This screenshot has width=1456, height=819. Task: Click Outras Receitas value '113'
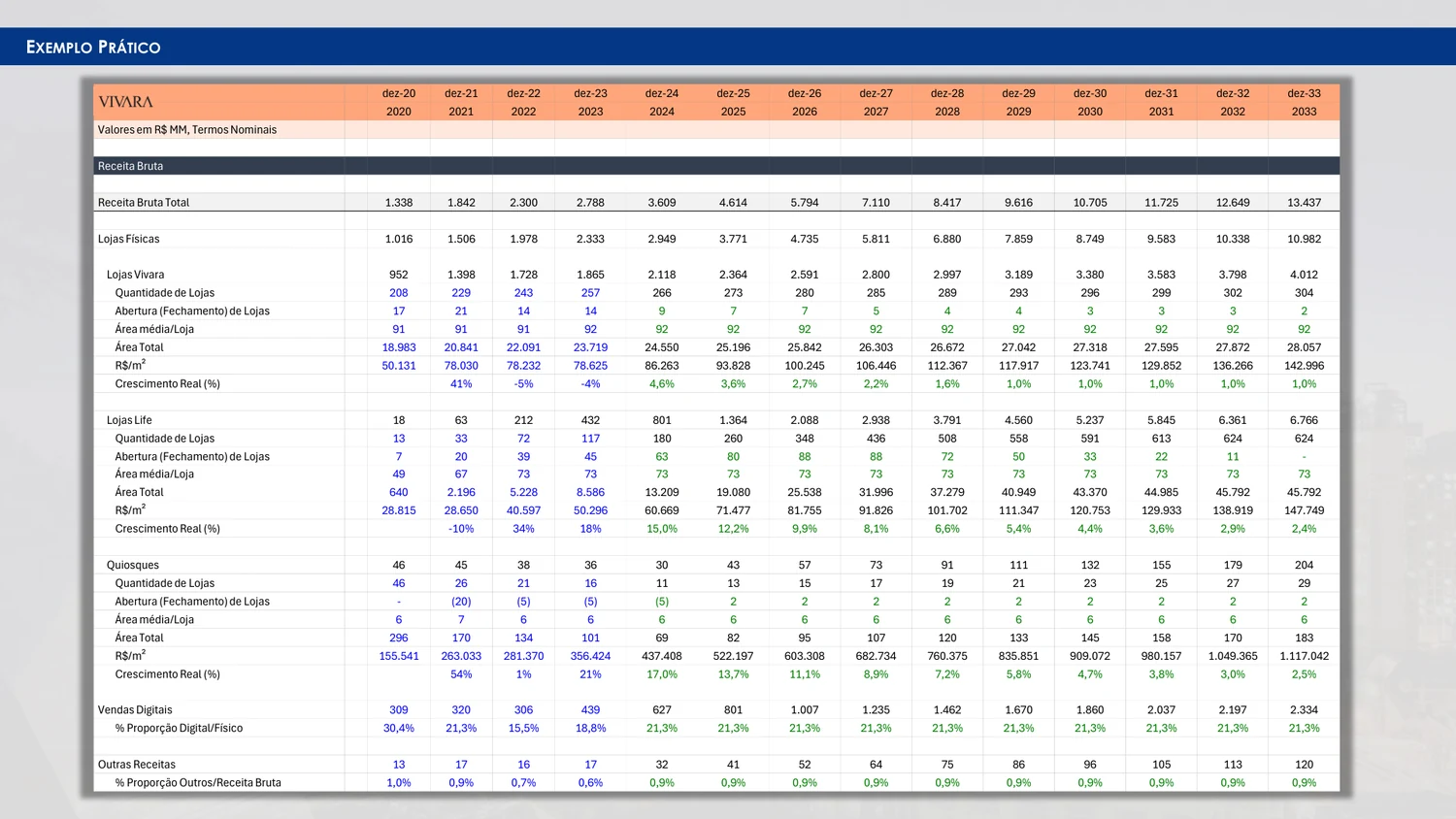pyautogui.click(x=1233, y=765)
